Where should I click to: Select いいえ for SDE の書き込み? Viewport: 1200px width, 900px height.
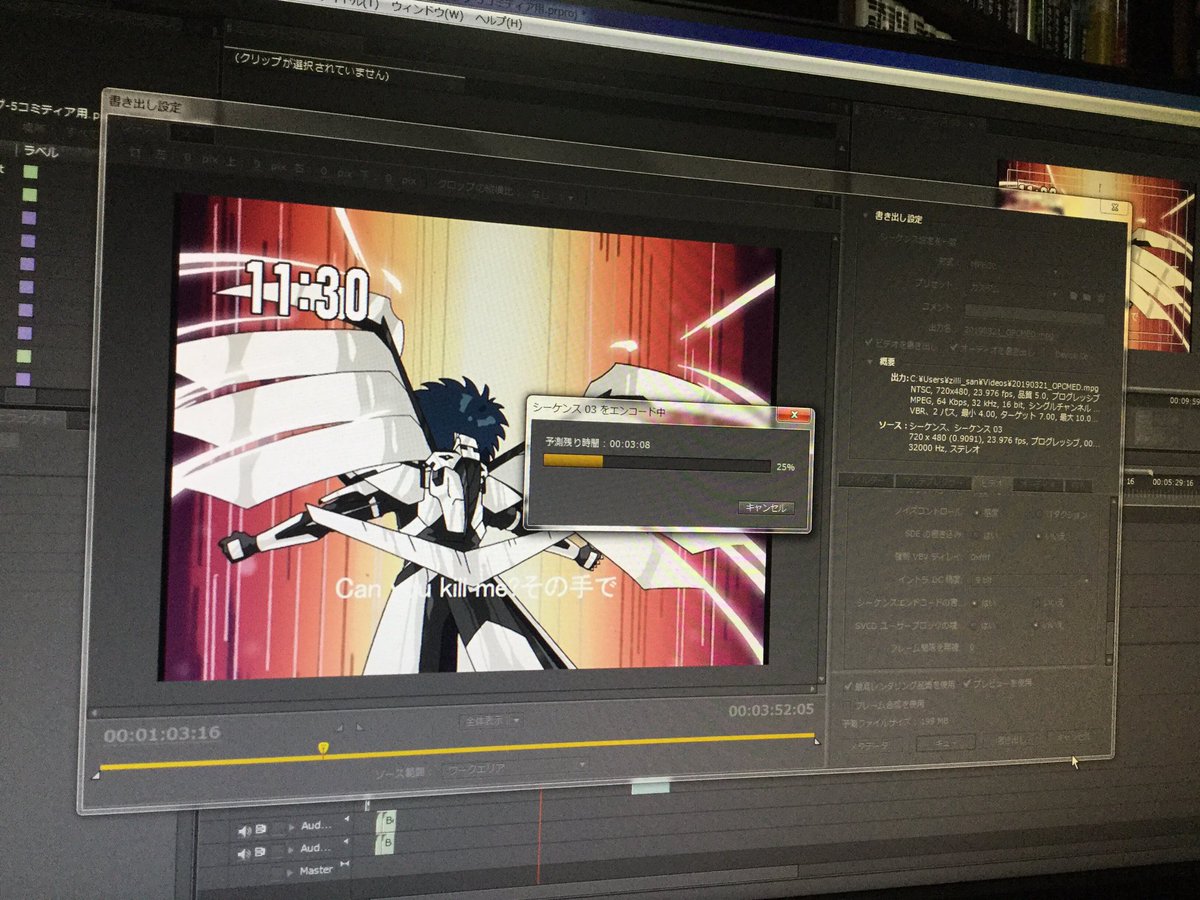pos(1038,536)
